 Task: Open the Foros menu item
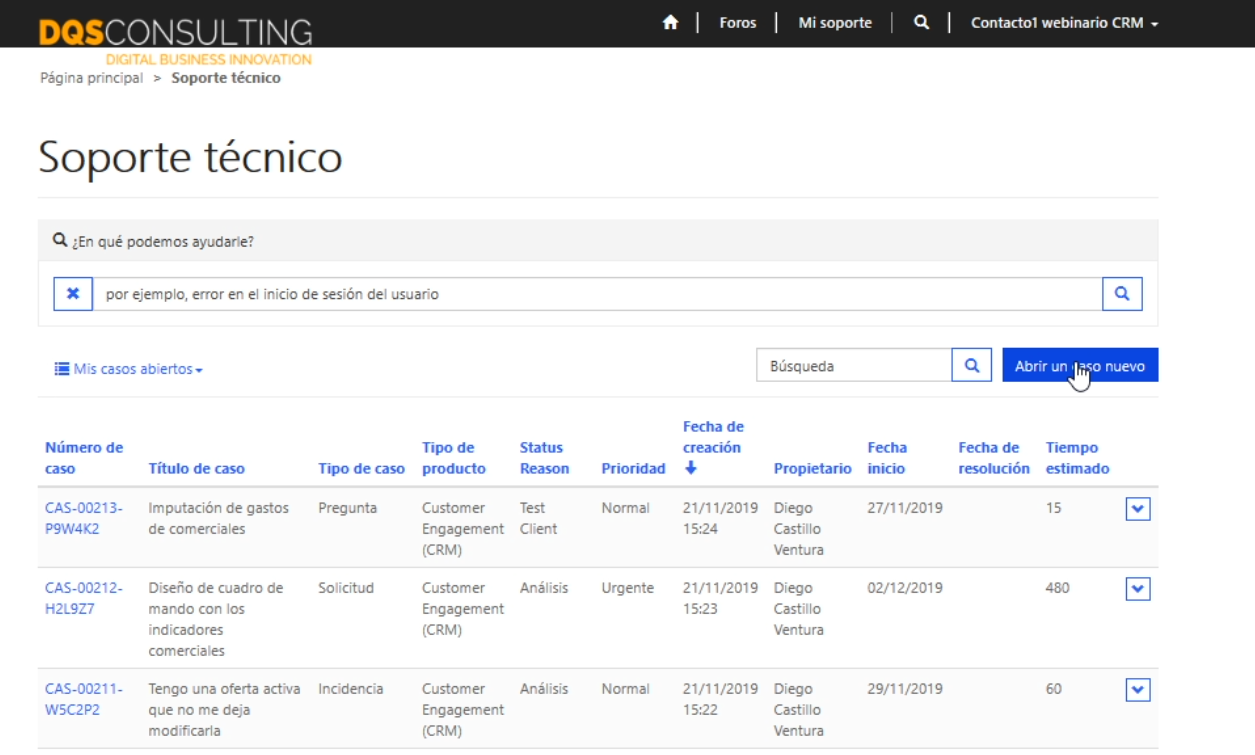point(738,23)
